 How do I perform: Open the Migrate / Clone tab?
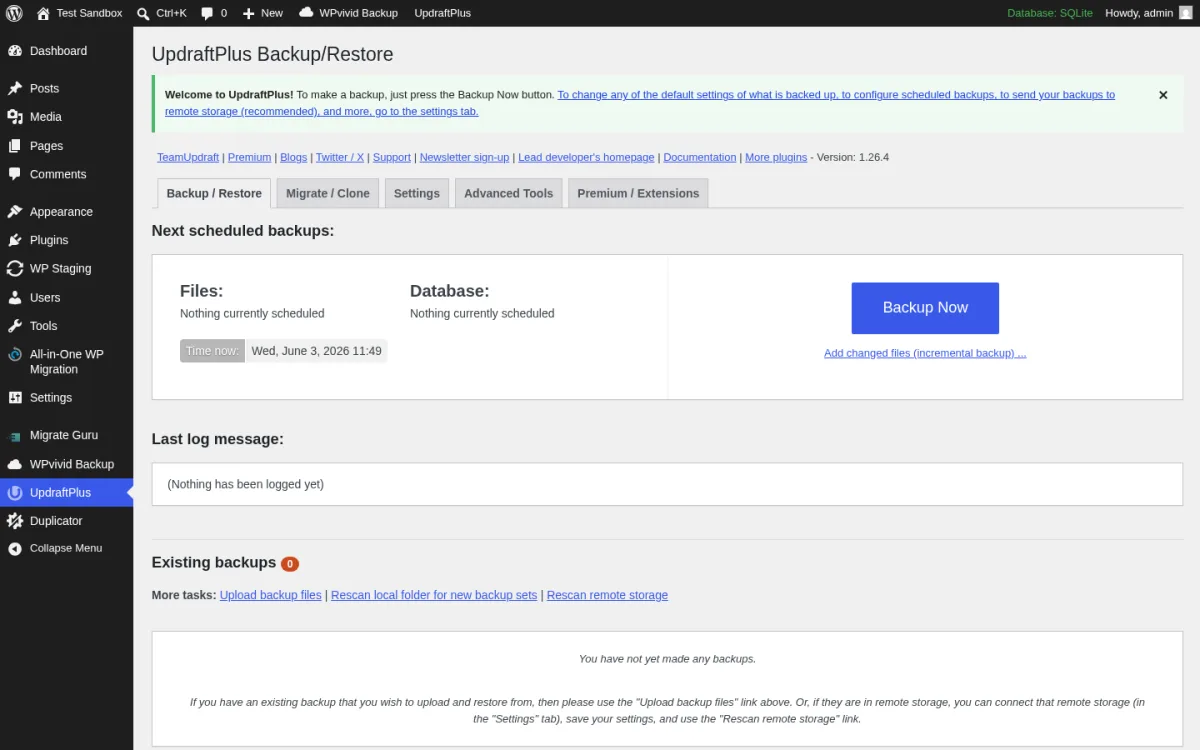(x=328, y=193)
